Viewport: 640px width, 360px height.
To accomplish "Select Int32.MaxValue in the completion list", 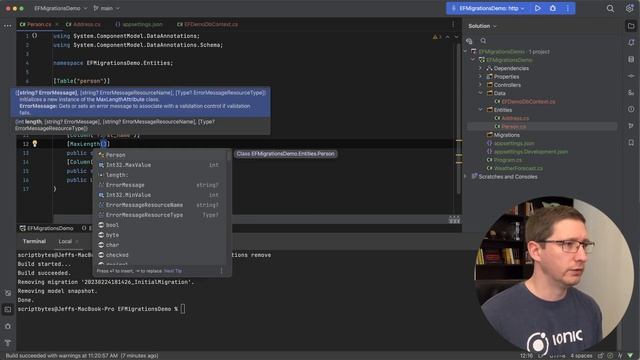I will [160, 165].
